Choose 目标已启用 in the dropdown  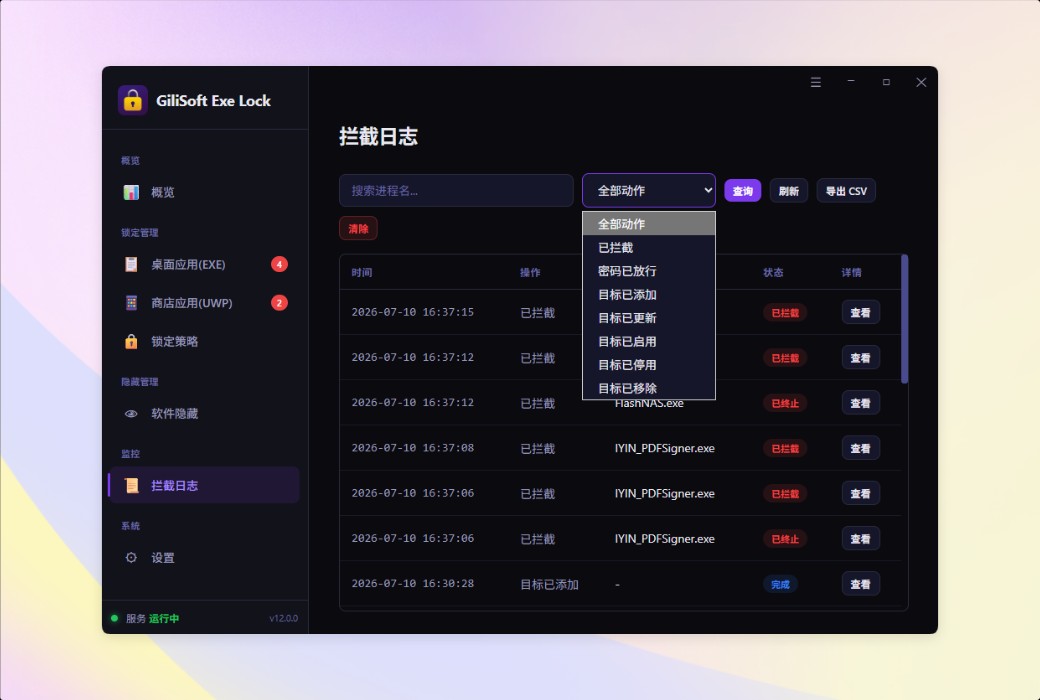(649, 341)
